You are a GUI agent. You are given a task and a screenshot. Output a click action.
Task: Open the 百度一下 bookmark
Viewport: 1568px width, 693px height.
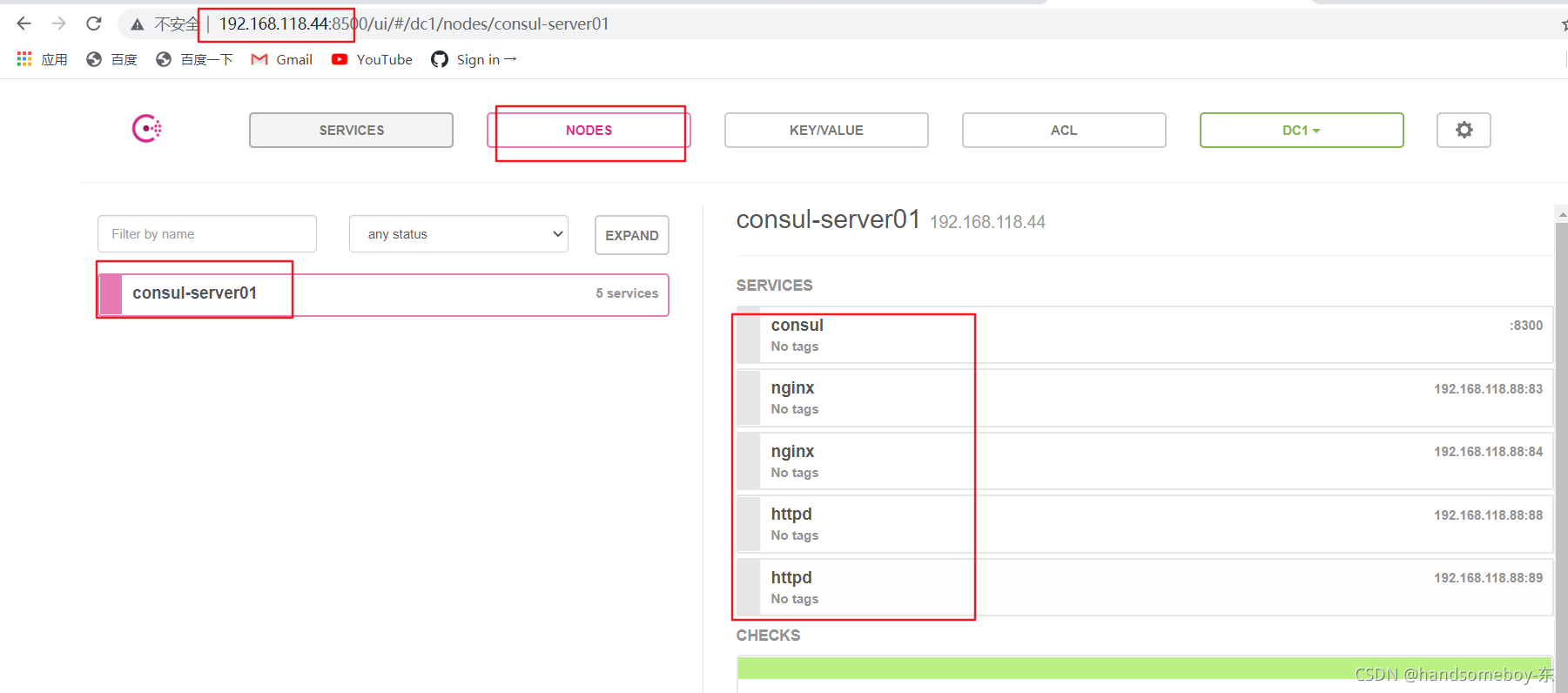194,59
